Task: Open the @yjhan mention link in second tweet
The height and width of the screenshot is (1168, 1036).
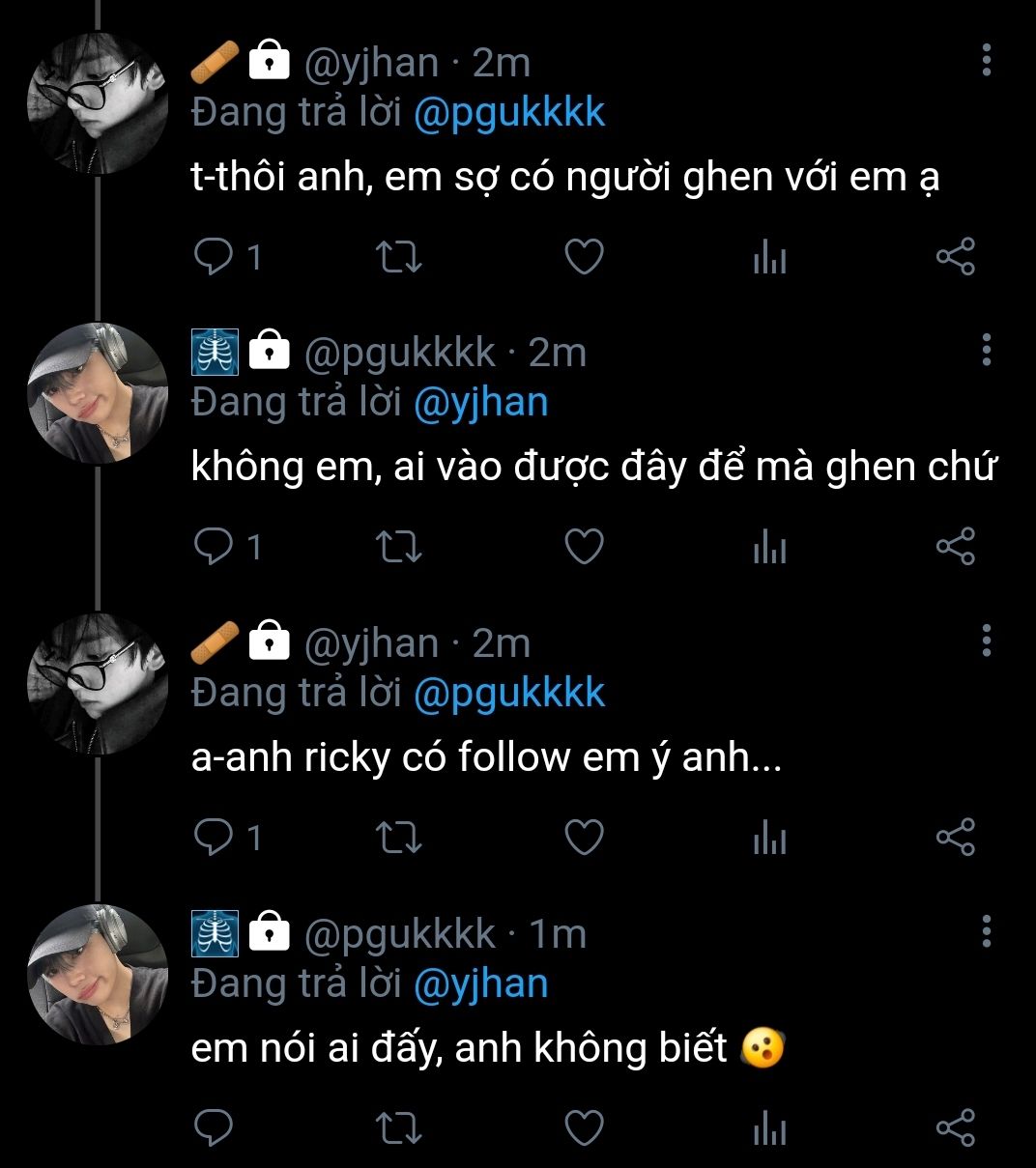Action: [x=480, y=403]
